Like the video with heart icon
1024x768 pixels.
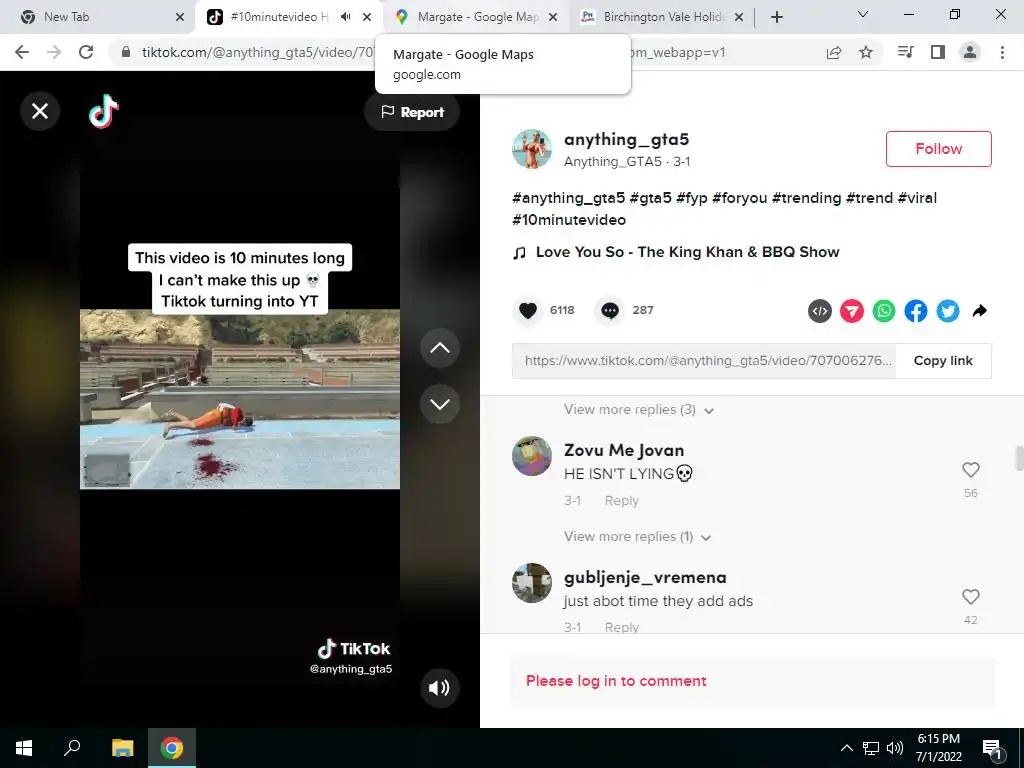pyautogui.click(x=528, y=310)
